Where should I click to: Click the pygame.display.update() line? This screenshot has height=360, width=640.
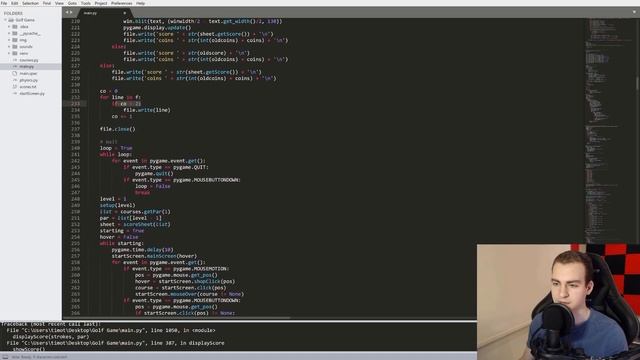pos(157,28)
